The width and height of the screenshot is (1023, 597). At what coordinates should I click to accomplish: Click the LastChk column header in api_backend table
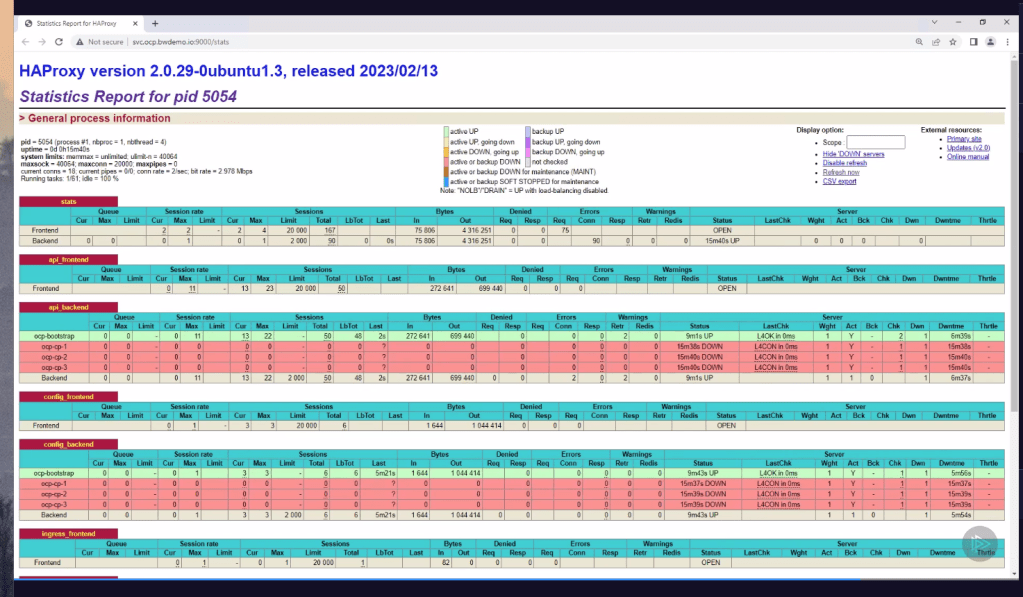point(776,326)
